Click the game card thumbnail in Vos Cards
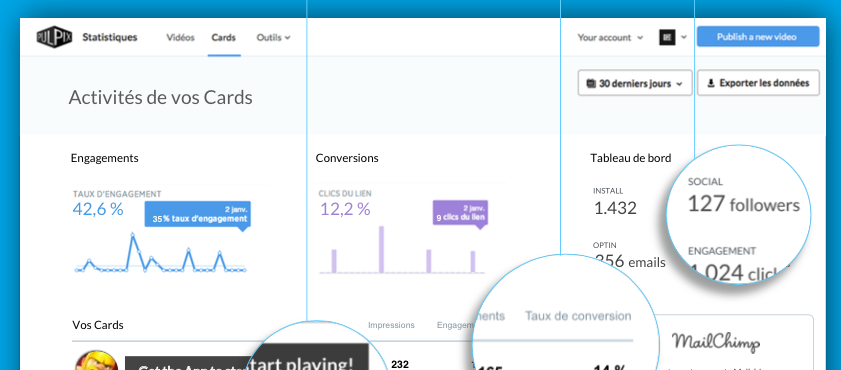The image size is (841, 370). tap(97, 360)
